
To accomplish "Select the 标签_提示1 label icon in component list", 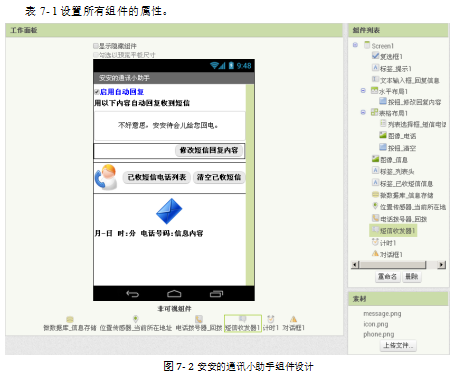I will click(x=375, y=68).
